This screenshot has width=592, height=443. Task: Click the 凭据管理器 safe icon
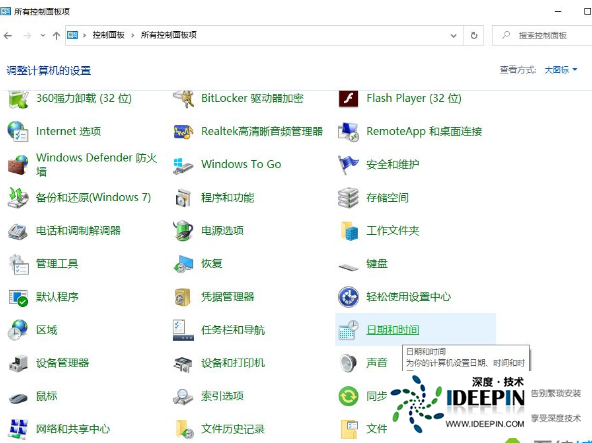(x=183, y=297)
